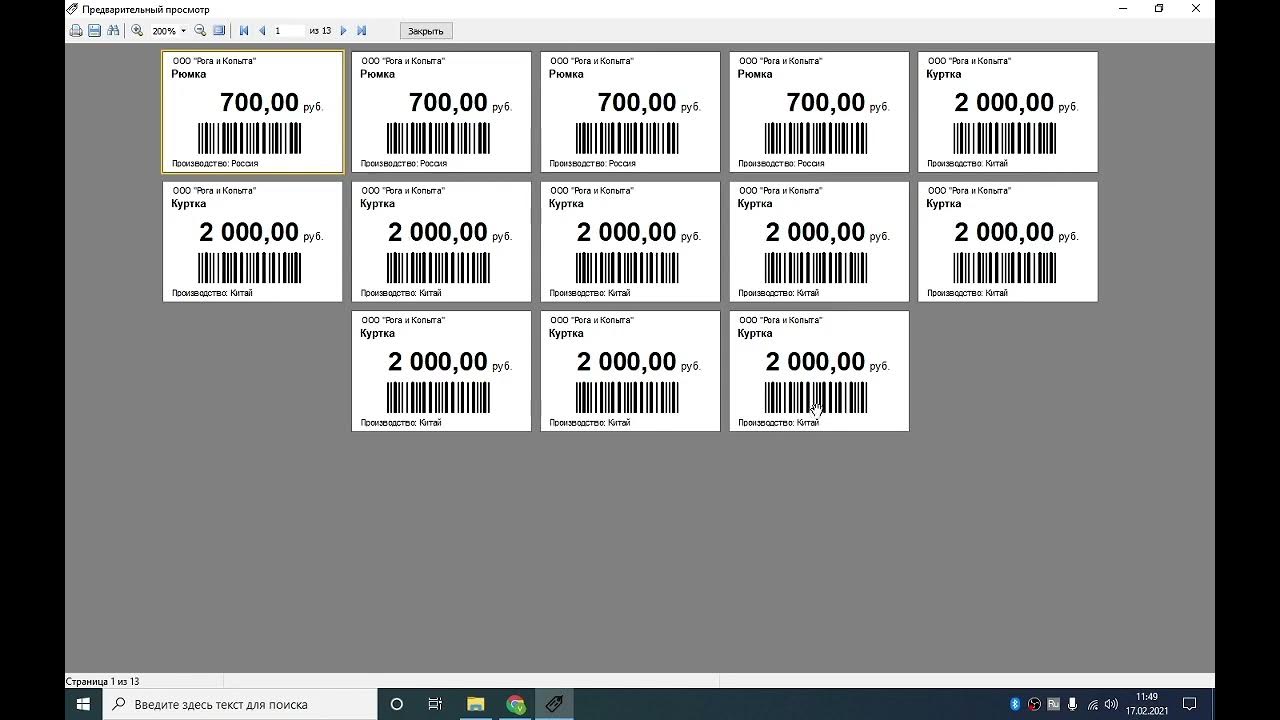Viewport: 1280px width, 720px height.
Task: Click the page number field showing 1
Action: click(288, 31)
